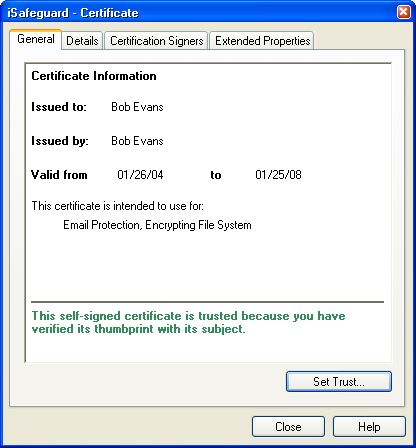Click the Valid from label

coord(59,175)
